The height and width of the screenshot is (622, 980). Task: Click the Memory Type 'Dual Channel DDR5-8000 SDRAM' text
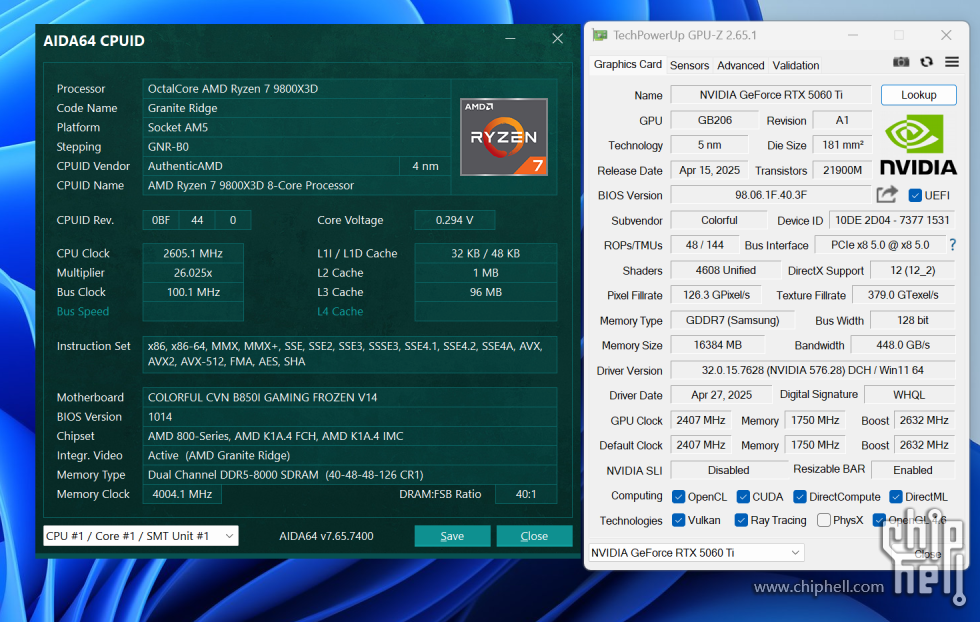point(233,475)
